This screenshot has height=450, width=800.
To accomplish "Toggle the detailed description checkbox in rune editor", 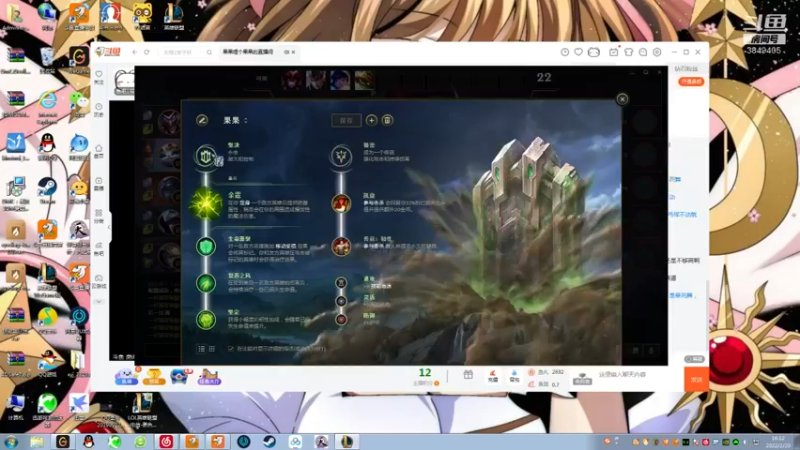I will pyautogui.click(x=231, y=349).
